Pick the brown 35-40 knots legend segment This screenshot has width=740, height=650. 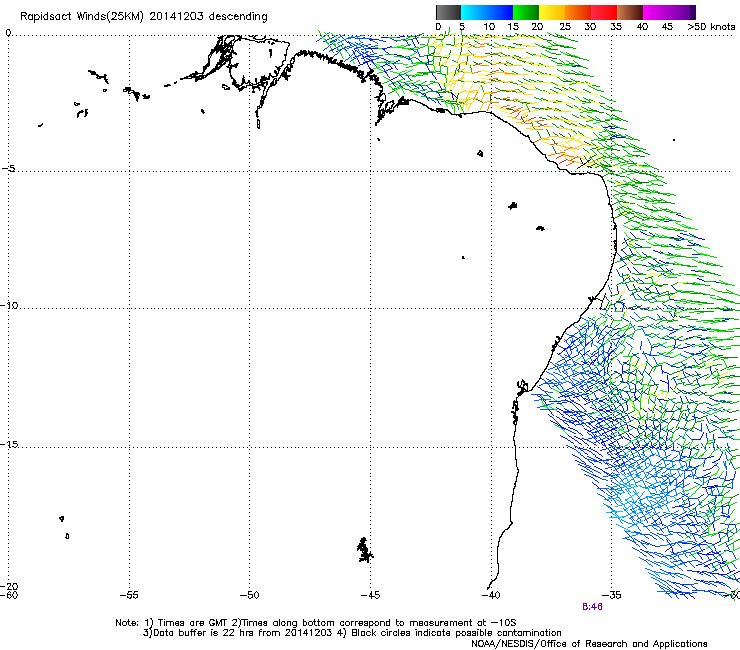coord(630,12)
